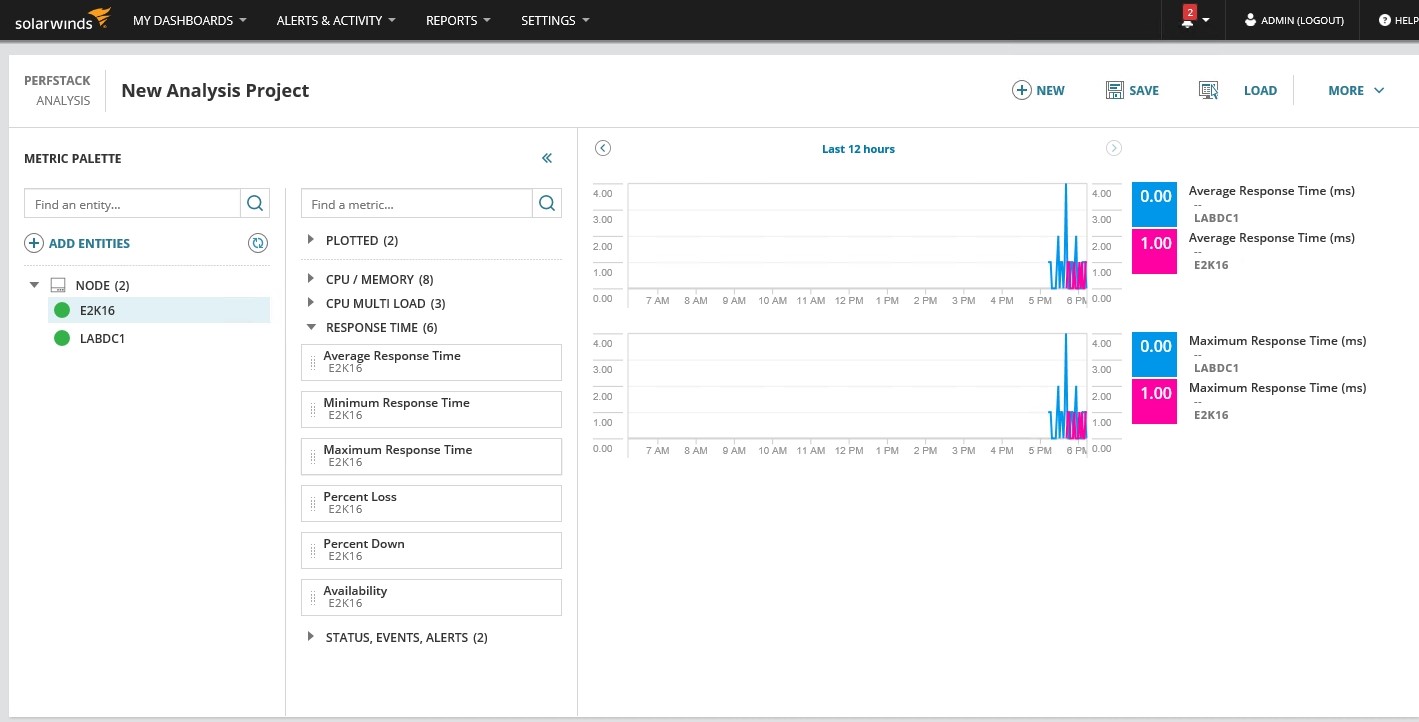
Task: Open the Alerts & Activity menu
Action: pos(336,20)
